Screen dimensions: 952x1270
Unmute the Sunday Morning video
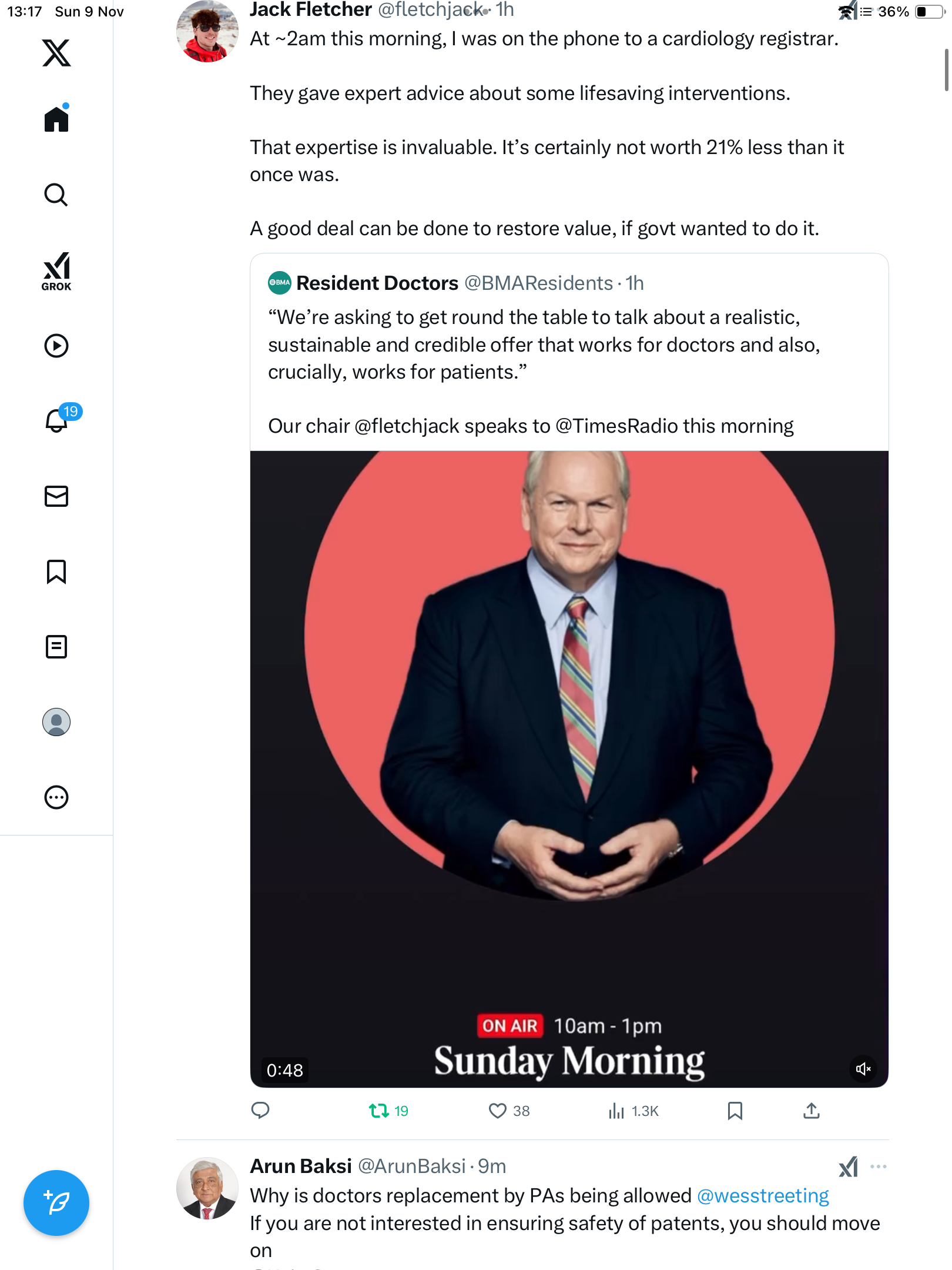tap(863, 1069)
